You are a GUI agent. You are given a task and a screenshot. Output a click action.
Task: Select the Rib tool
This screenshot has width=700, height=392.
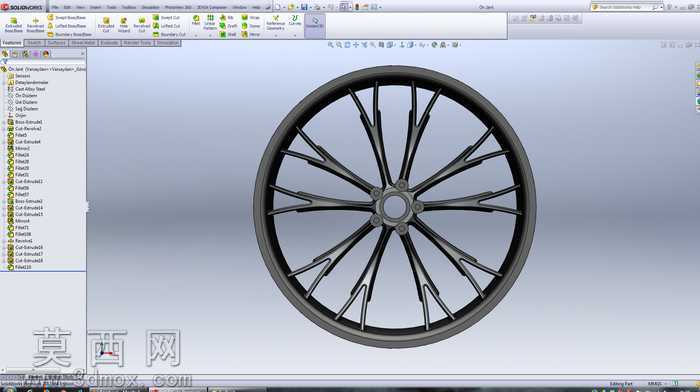[x=227, y=17]
